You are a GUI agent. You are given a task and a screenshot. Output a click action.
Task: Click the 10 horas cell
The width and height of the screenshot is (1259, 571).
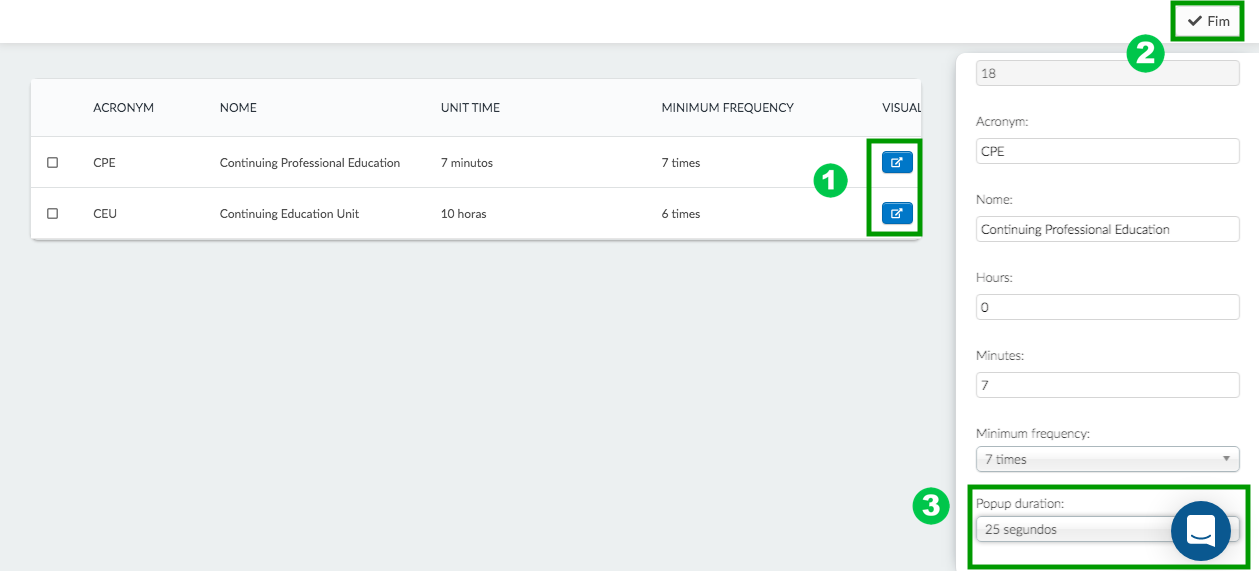click(463, 214)
